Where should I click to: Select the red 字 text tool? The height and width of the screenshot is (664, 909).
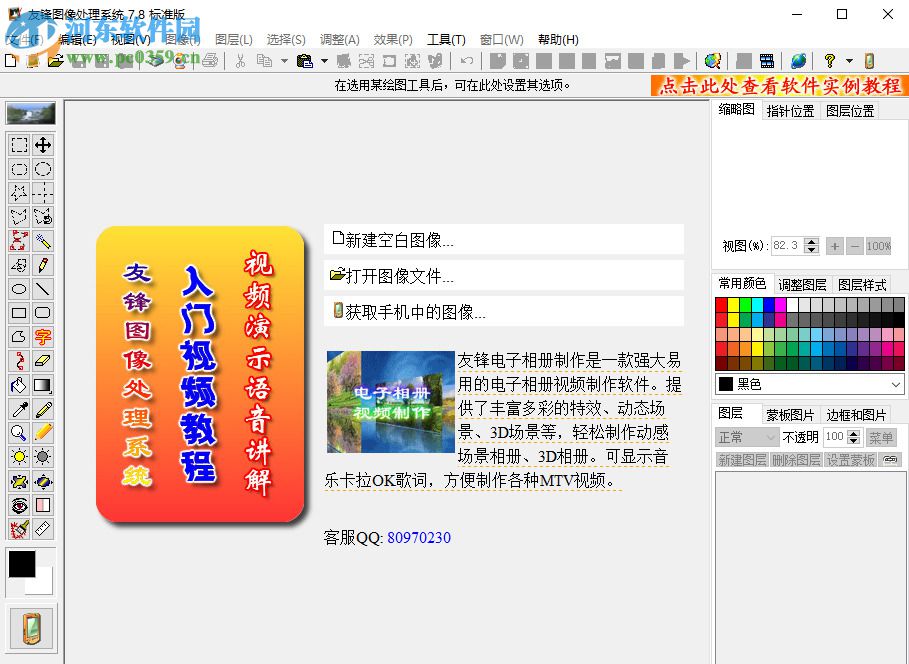click(x=41, y=337)
